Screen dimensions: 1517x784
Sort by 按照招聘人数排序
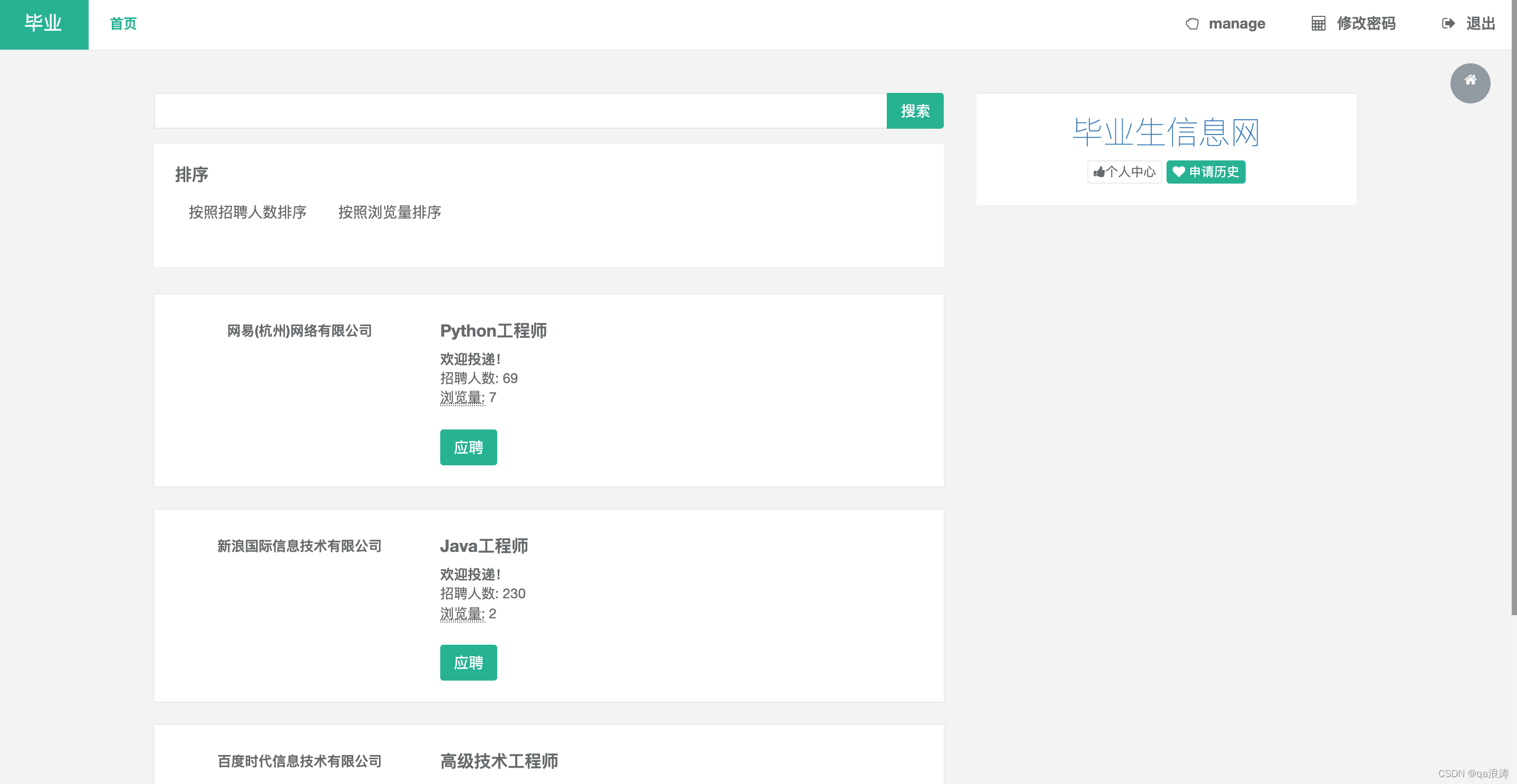pyautogui.click(x=248, y=212)
